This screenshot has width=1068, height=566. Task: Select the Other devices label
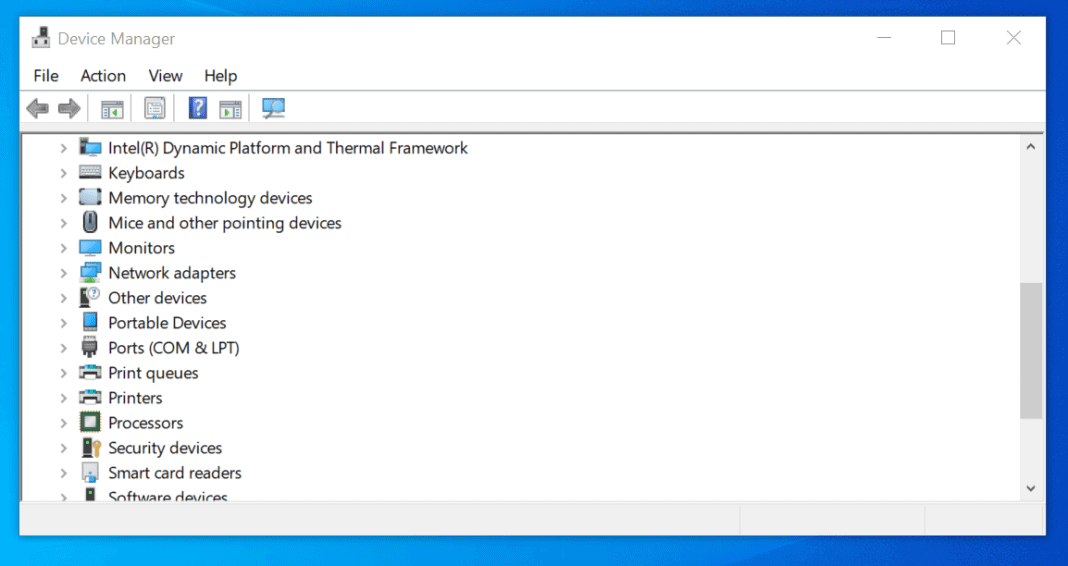point(157,298)
